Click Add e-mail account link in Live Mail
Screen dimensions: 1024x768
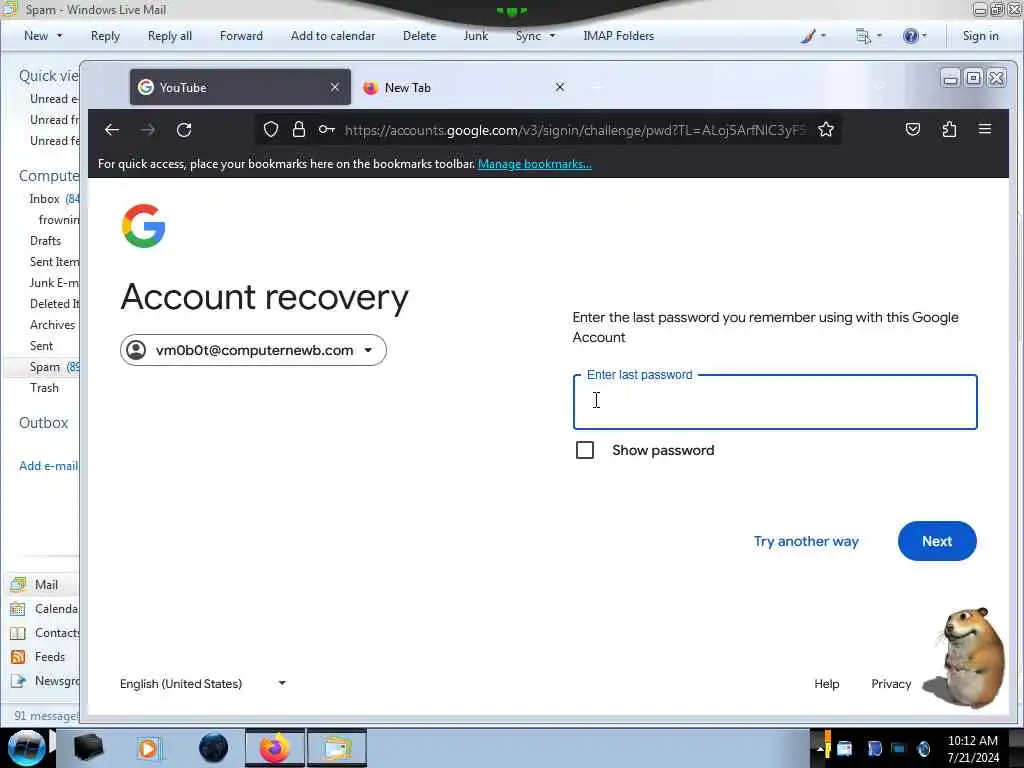[x=48, y=466]
